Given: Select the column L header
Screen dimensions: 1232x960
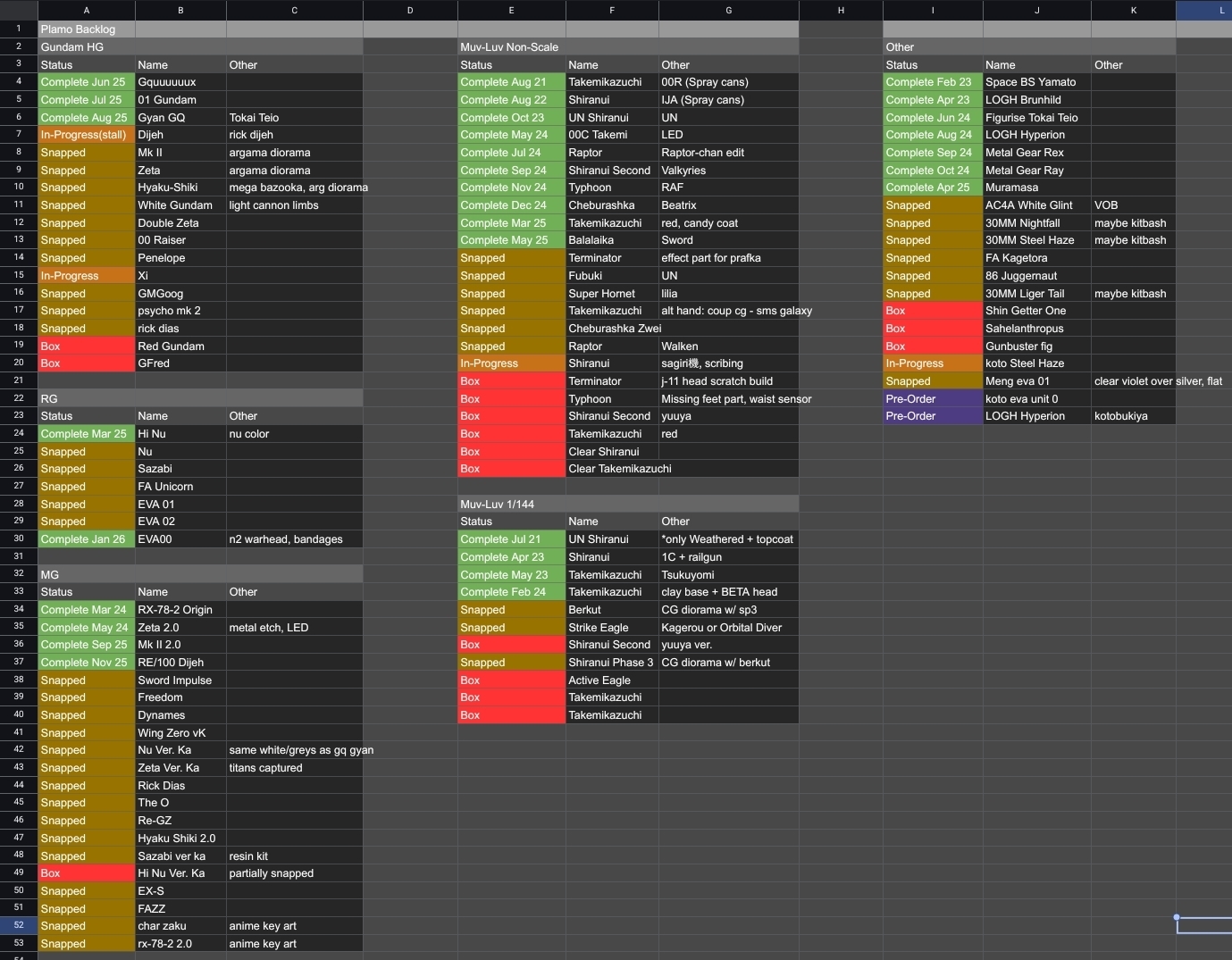Looking at the screenshot, I should [x=1204, y=10].
